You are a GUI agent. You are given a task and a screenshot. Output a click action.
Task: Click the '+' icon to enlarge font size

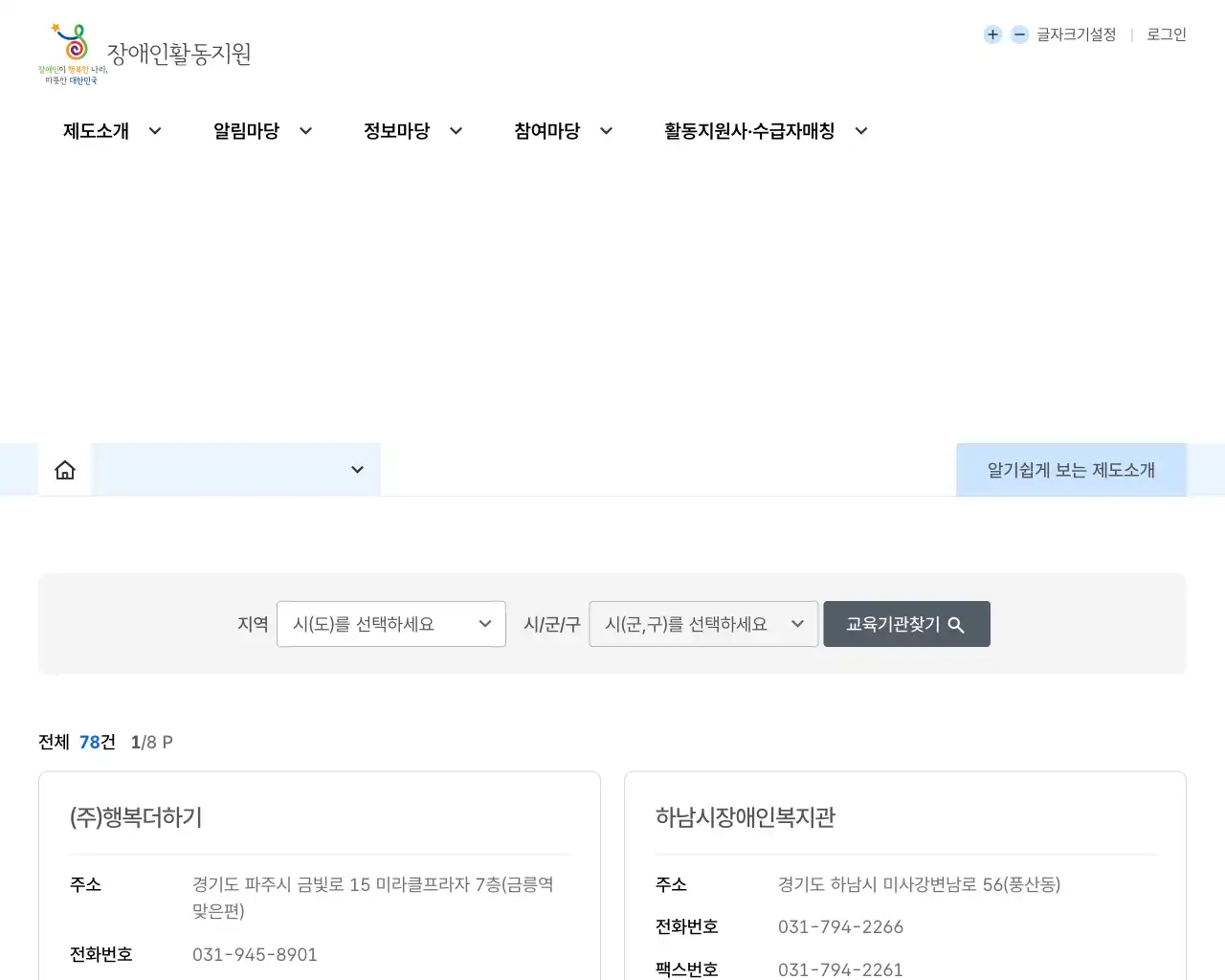[x=992, y=34]
